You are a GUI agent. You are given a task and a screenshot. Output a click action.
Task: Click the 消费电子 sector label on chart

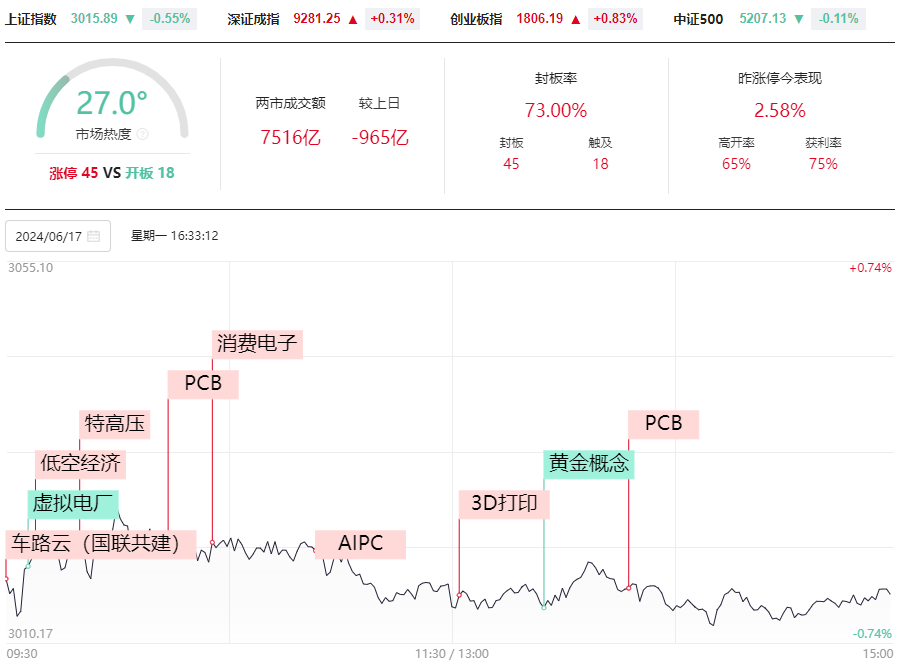pos(257,345)
